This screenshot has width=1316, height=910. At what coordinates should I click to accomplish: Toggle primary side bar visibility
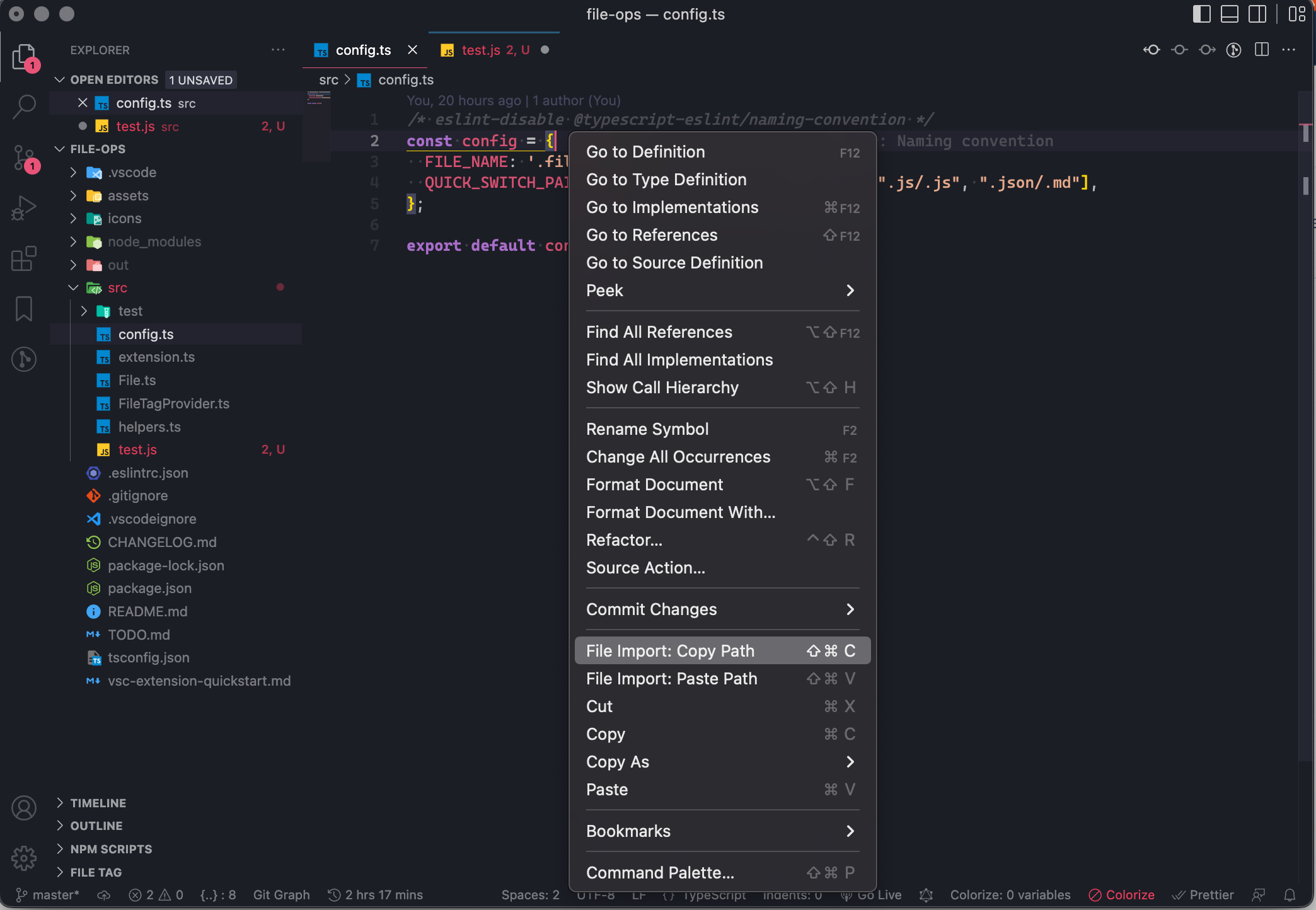click(1202, 14)
